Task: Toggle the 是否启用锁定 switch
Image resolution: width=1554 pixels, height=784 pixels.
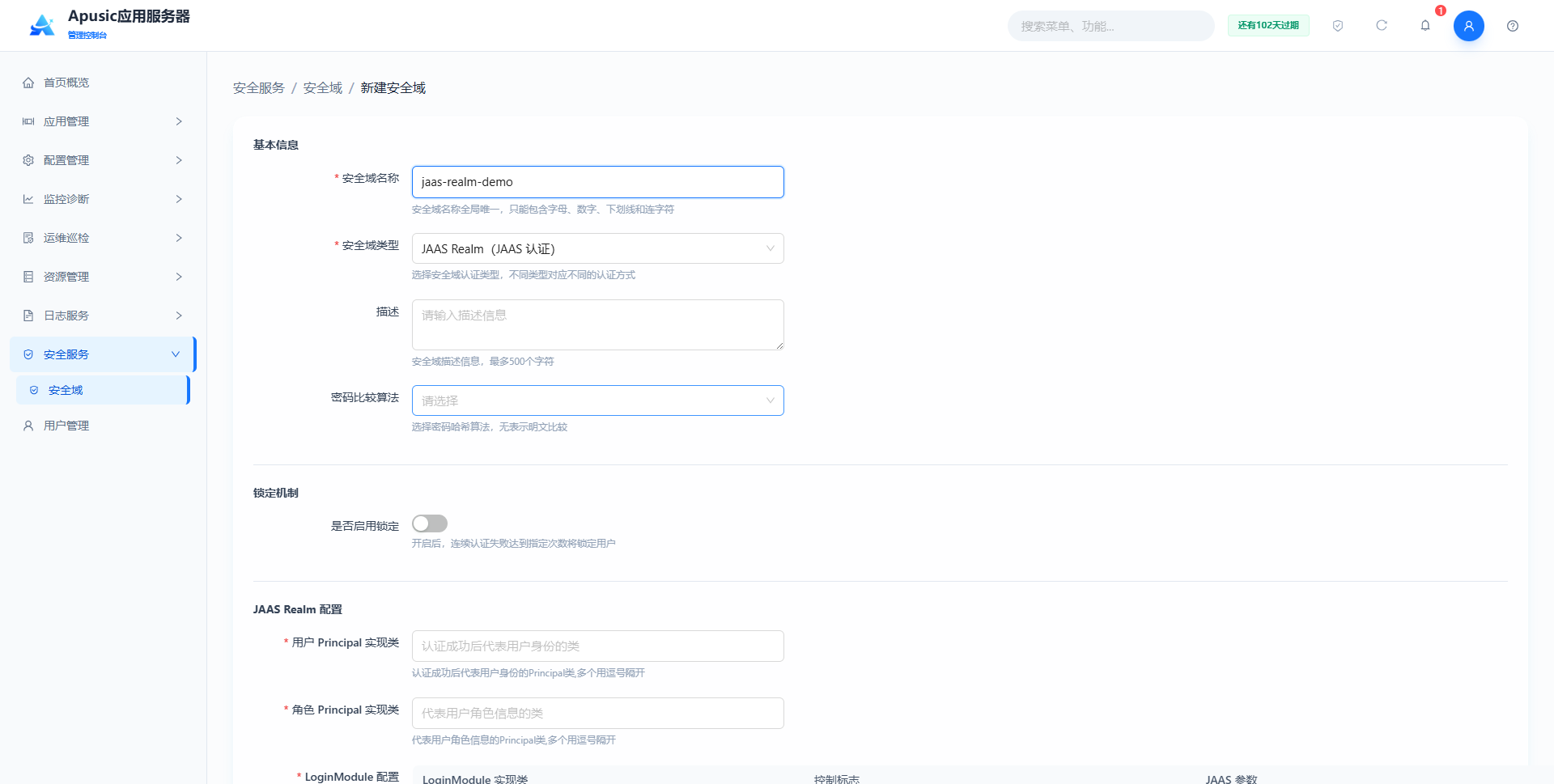Action: 430,523
